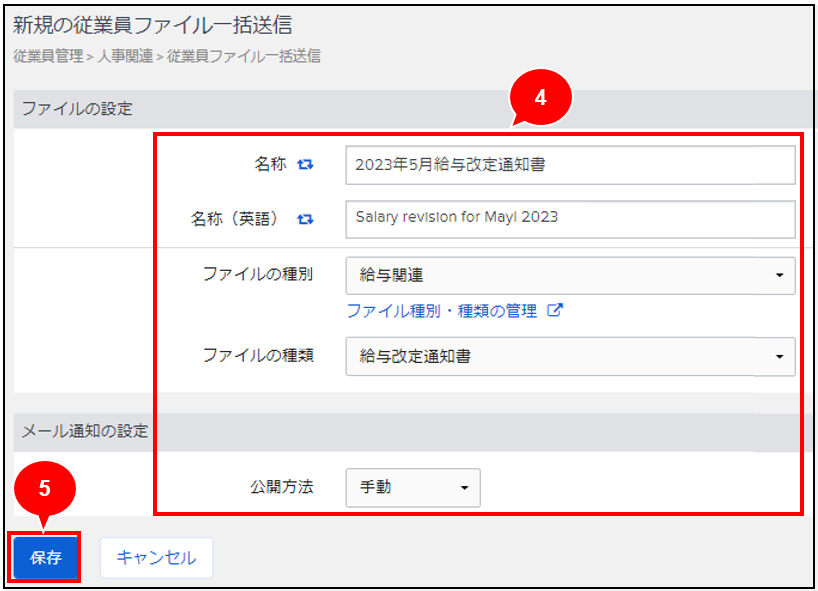
Task: Click the external link icon after ファイル種別・種類の管理
Action: pyautogui.click(x=555, y=311)
